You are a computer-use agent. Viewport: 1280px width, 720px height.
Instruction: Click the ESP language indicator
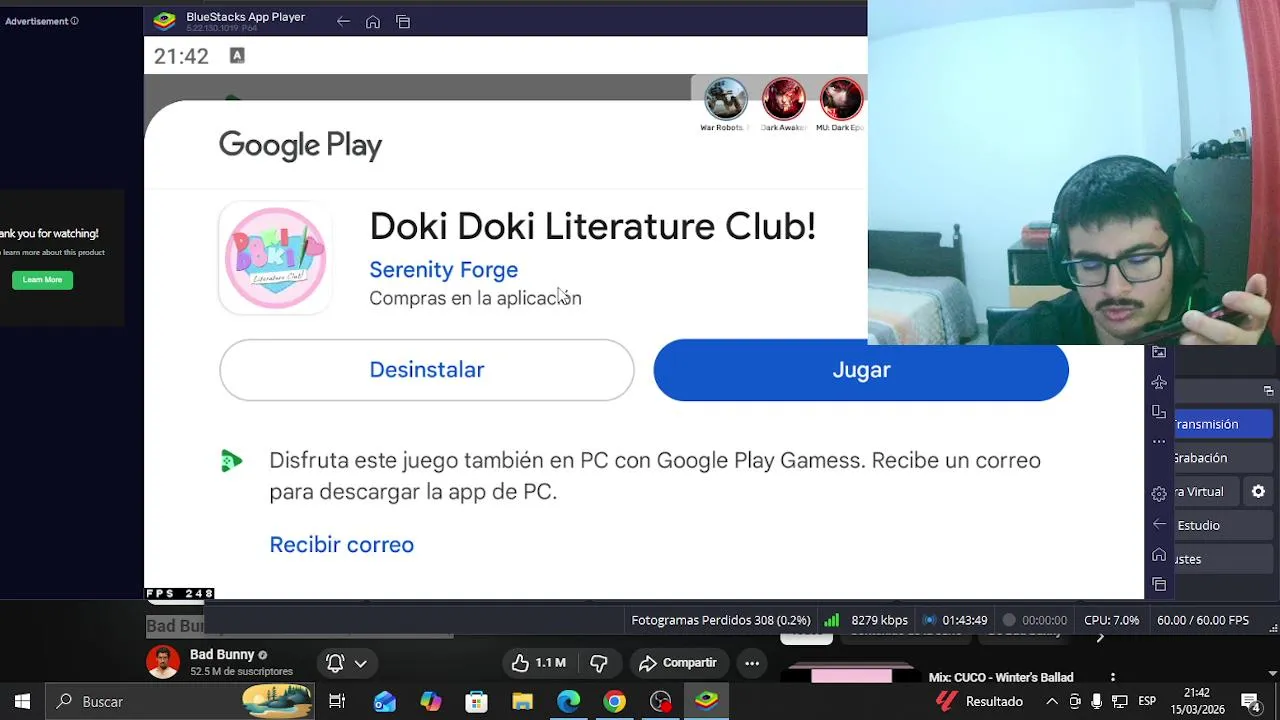[1147, 702]
